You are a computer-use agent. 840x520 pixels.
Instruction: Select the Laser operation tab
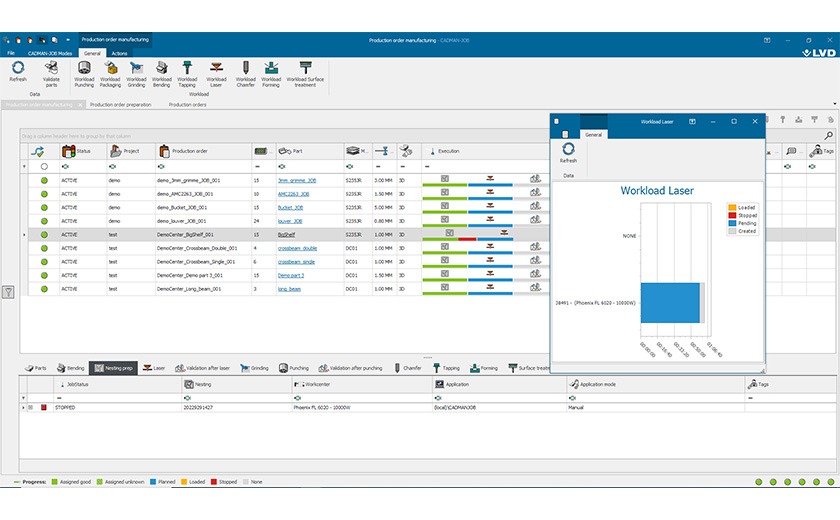click(154, 368)
